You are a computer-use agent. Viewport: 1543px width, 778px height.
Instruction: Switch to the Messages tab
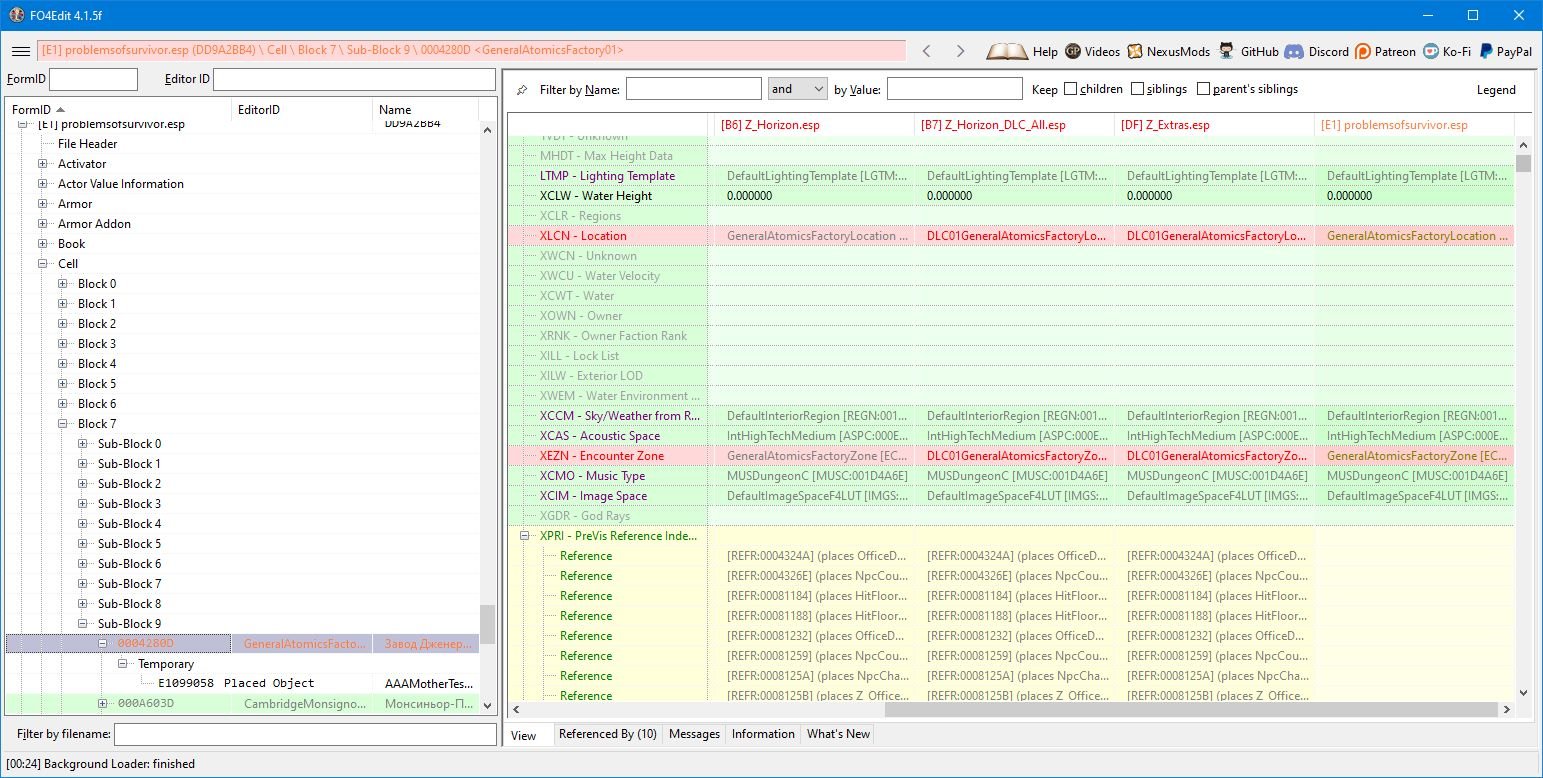pyautogui.click(x=694, y=734)
